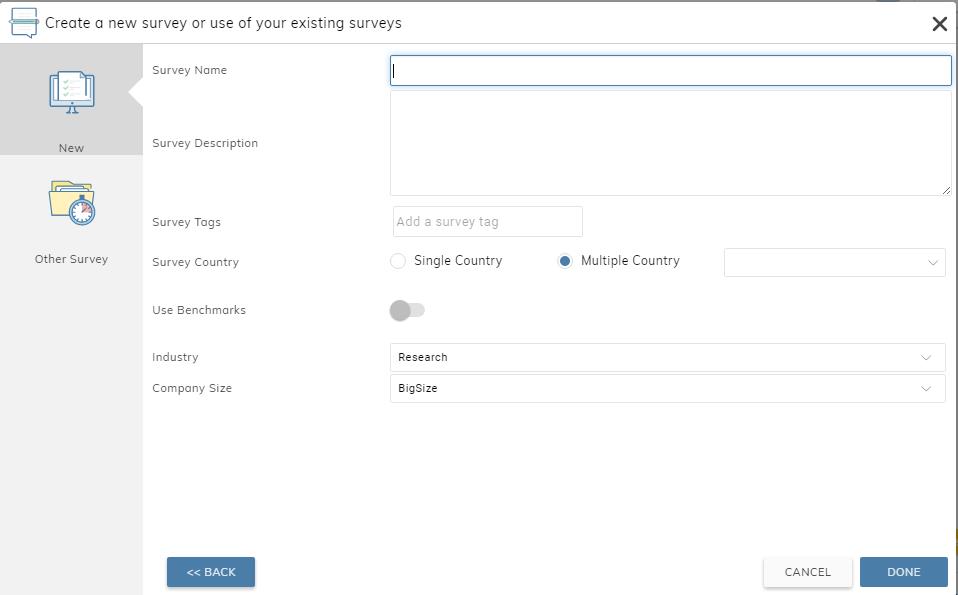958x595 pixels.
Task: Click the country selector chevron arrow
Action: [932, 263]
